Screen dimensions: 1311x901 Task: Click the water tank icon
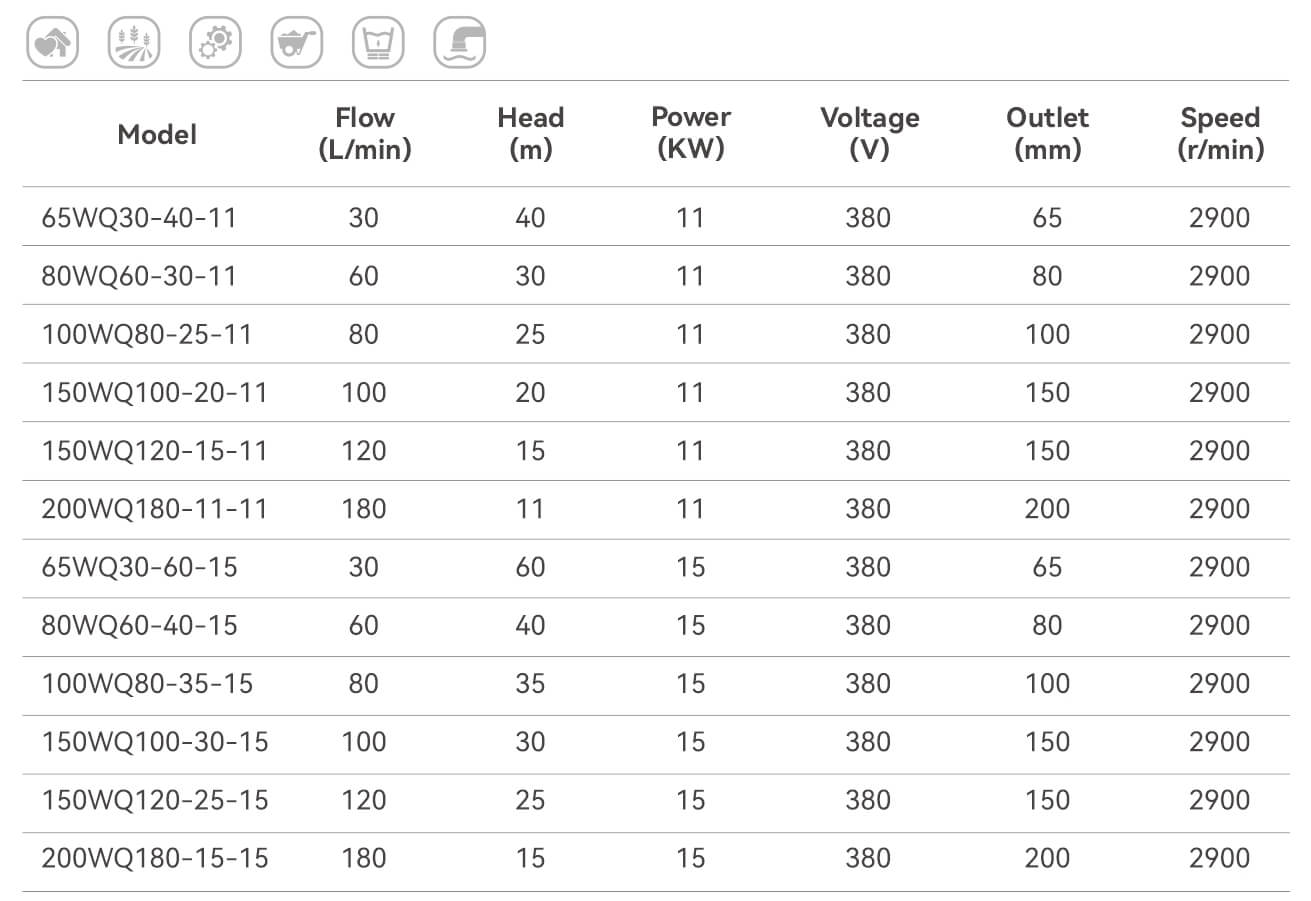(378, 43)
